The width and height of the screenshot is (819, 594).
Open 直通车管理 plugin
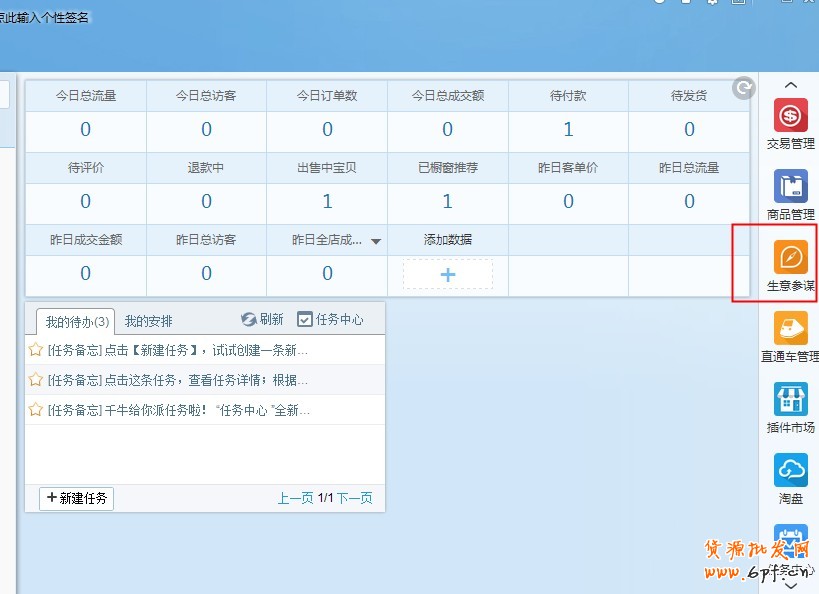[790, 329]
